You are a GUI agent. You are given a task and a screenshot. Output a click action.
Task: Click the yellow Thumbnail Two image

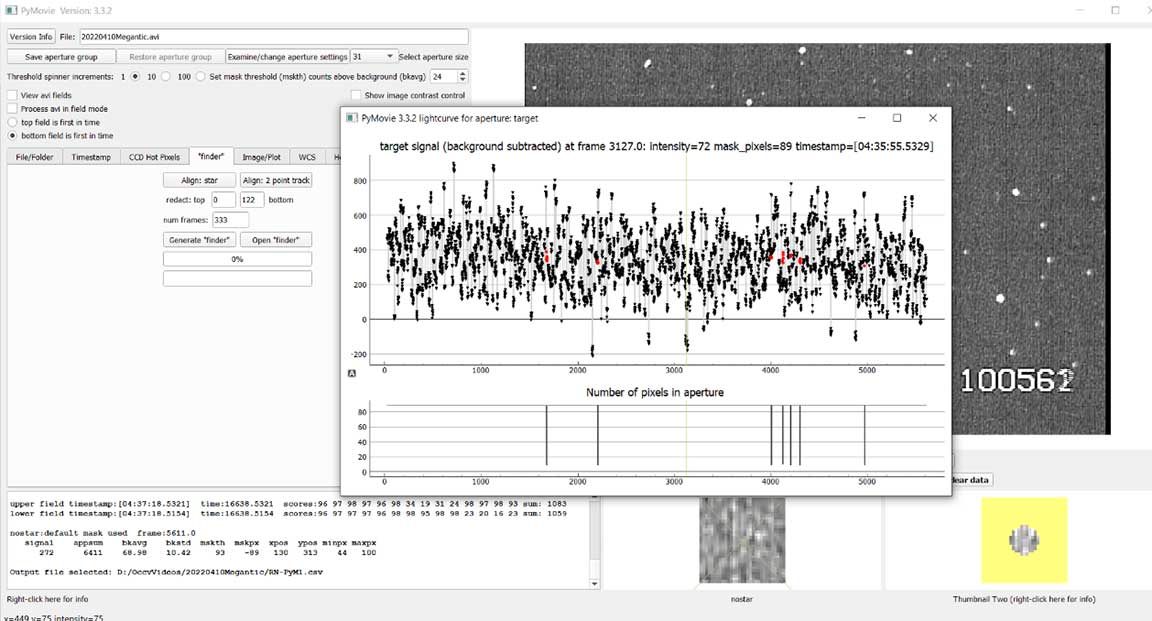click(1024, 540)
